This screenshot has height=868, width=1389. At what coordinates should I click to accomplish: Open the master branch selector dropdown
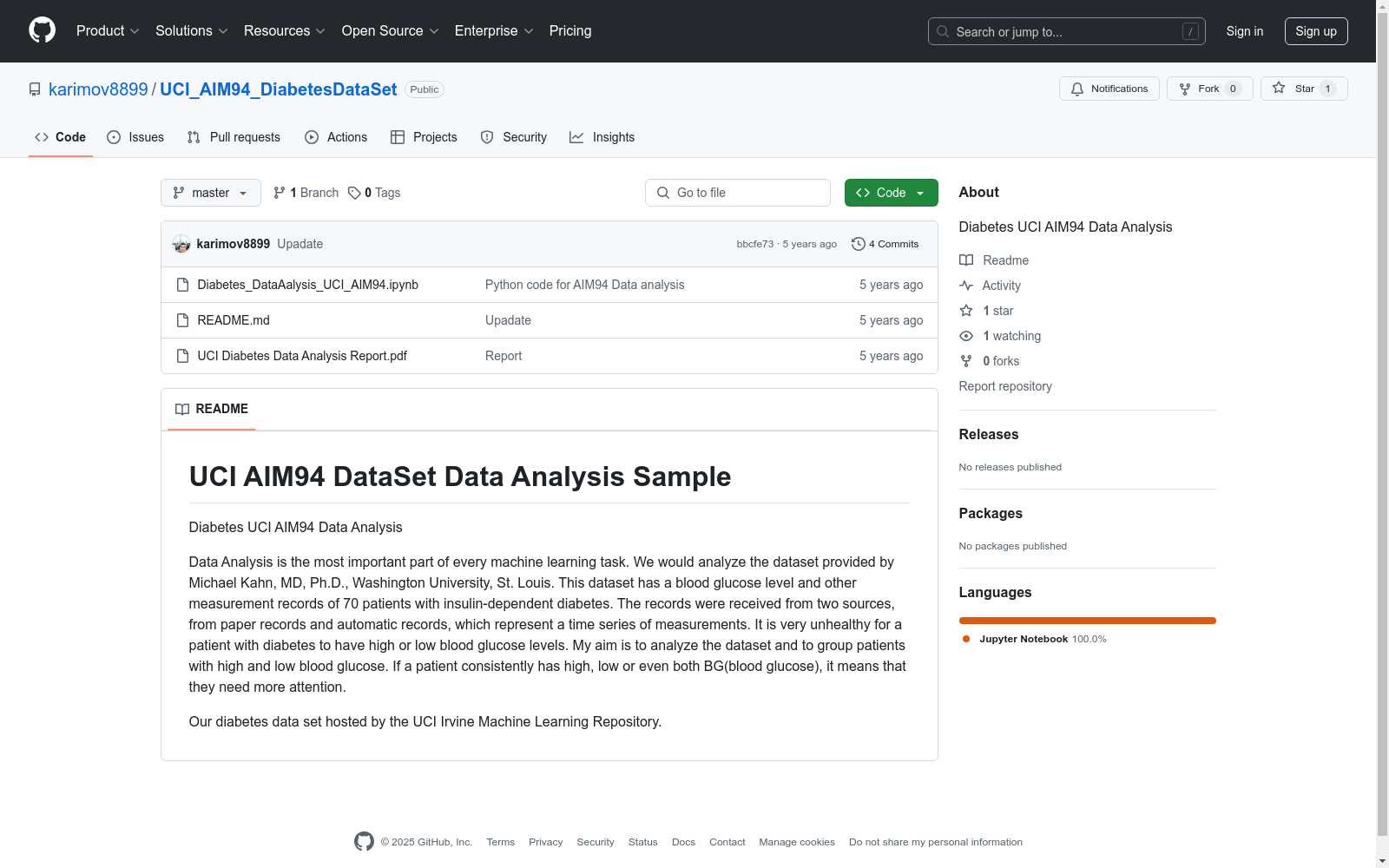coord(211,193)
